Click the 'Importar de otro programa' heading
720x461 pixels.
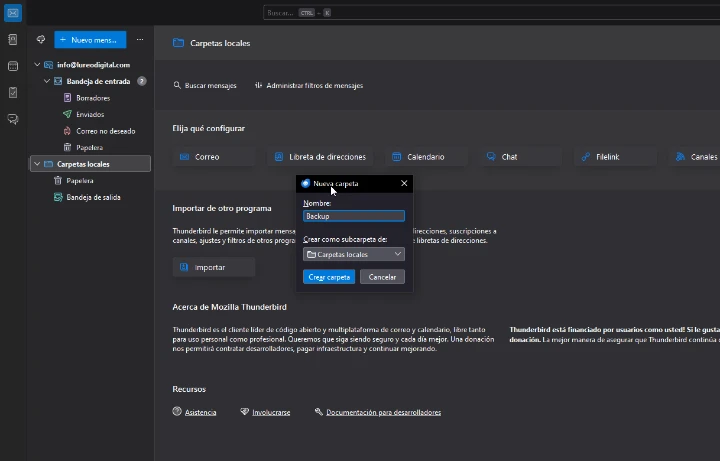[222, 208]
